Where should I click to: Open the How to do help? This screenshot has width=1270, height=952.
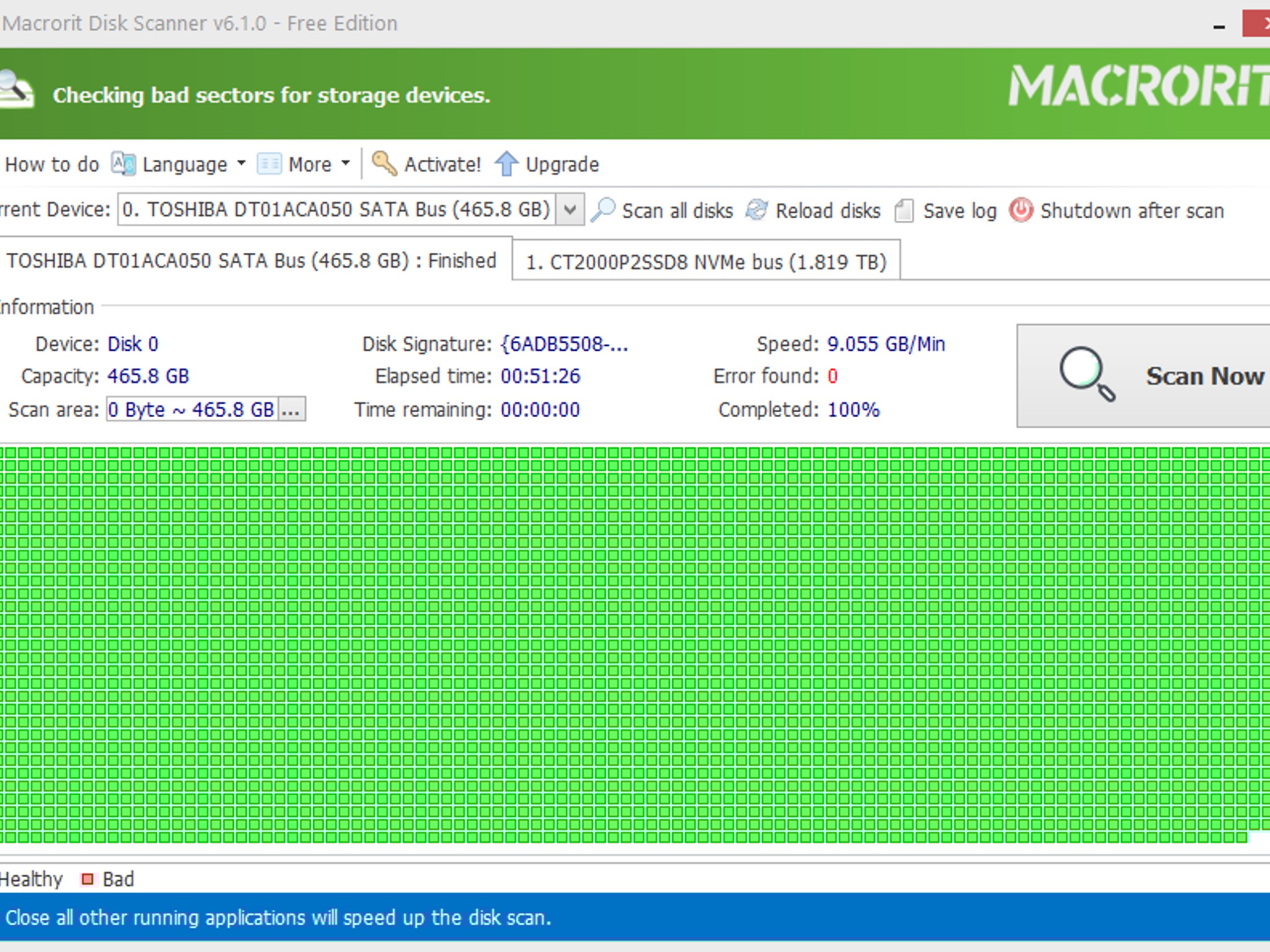[x=51, y=164]
